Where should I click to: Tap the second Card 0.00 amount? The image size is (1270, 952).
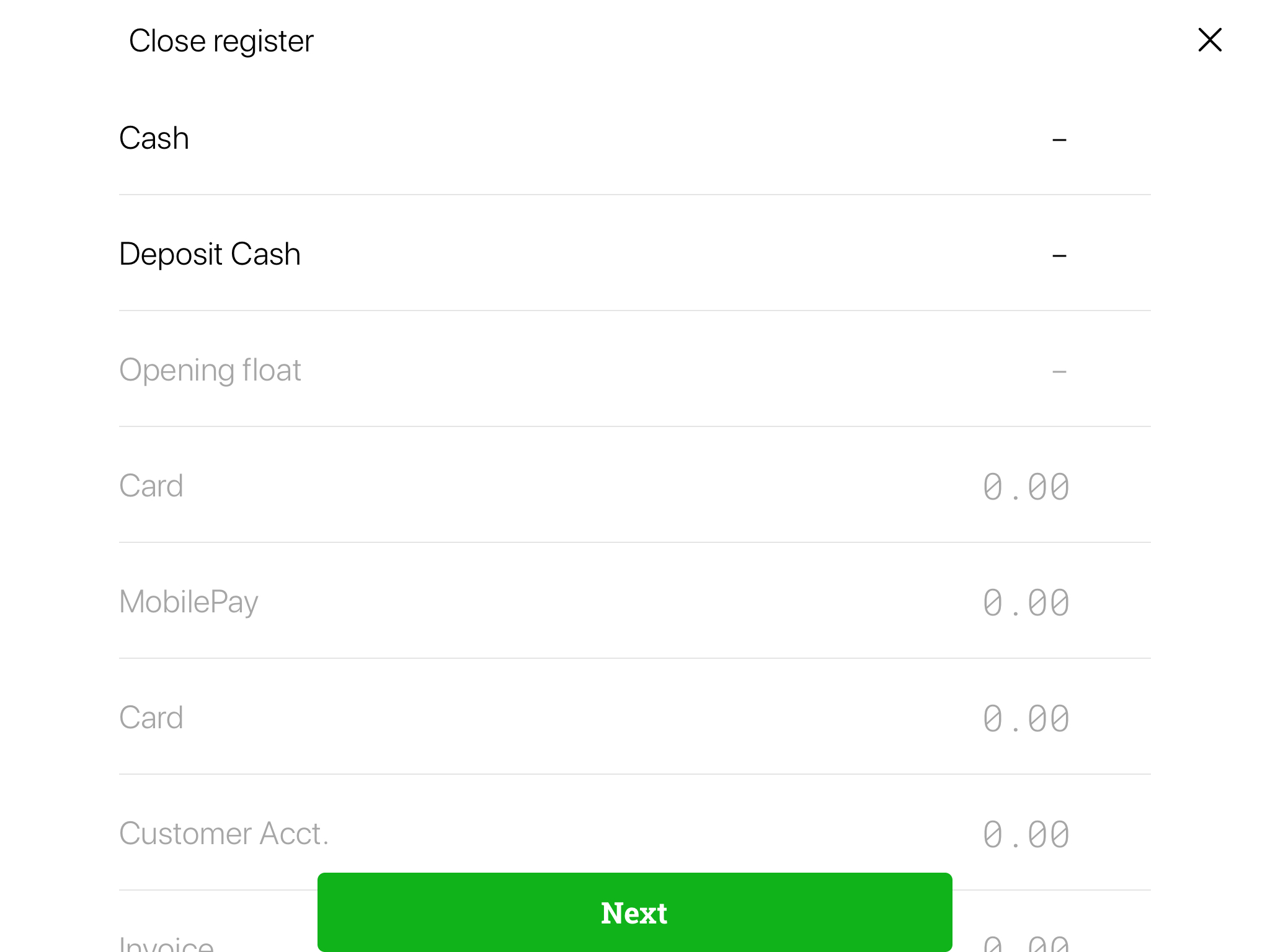1026,718
